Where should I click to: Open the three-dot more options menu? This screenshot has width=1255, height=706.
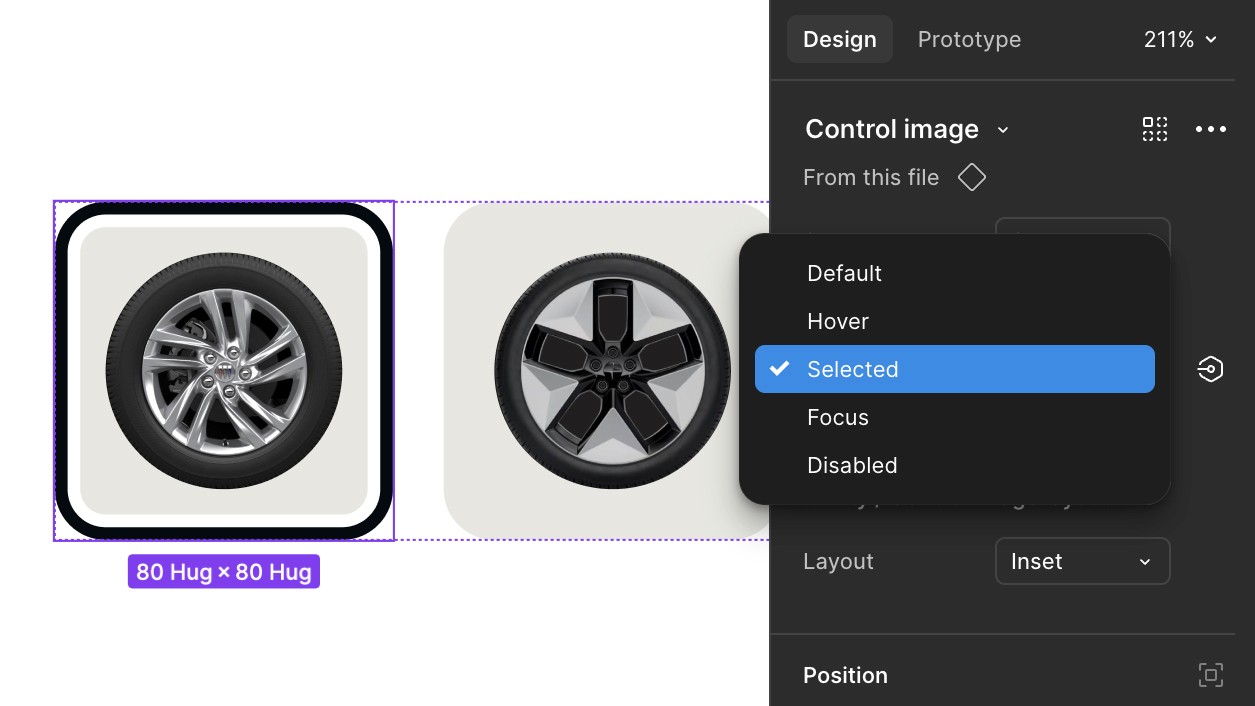[x=1210, y=129]
